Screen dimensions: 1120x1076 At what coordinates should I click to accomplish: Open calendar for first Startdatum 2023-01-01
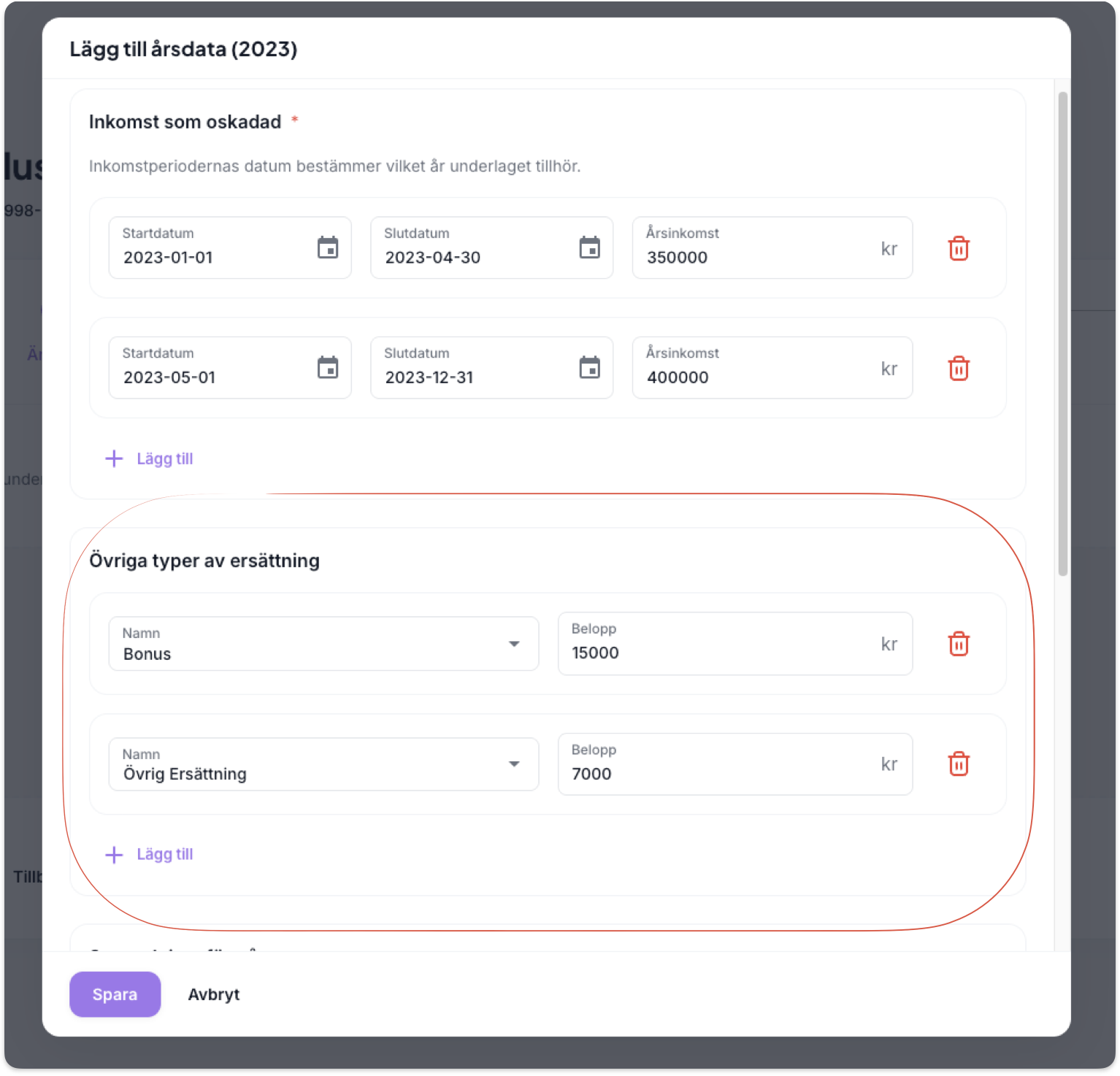point(328,248)
